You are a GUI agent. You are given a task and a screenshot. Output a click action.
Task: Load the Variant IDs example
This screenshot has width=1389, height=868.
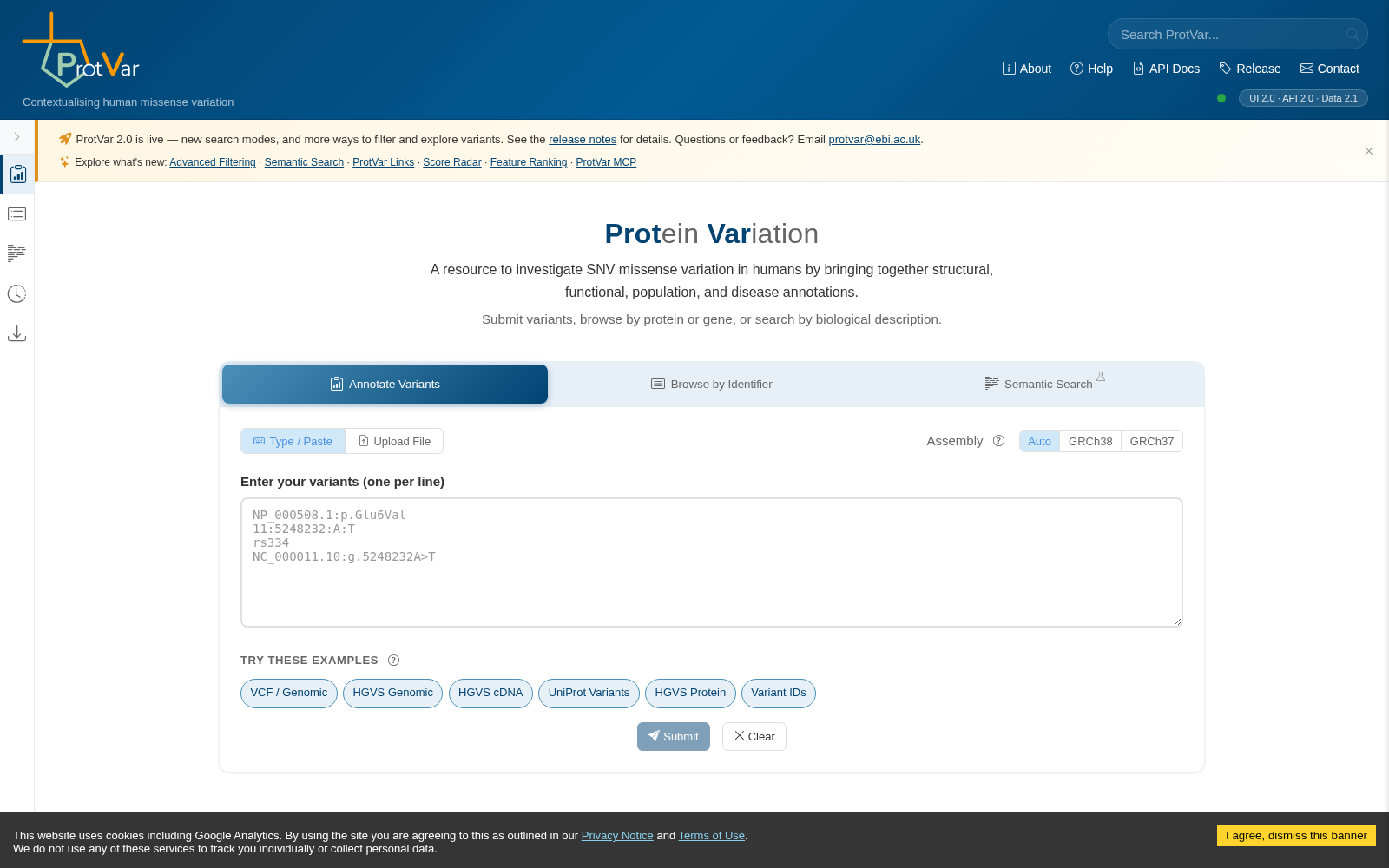tap(779, 694)
